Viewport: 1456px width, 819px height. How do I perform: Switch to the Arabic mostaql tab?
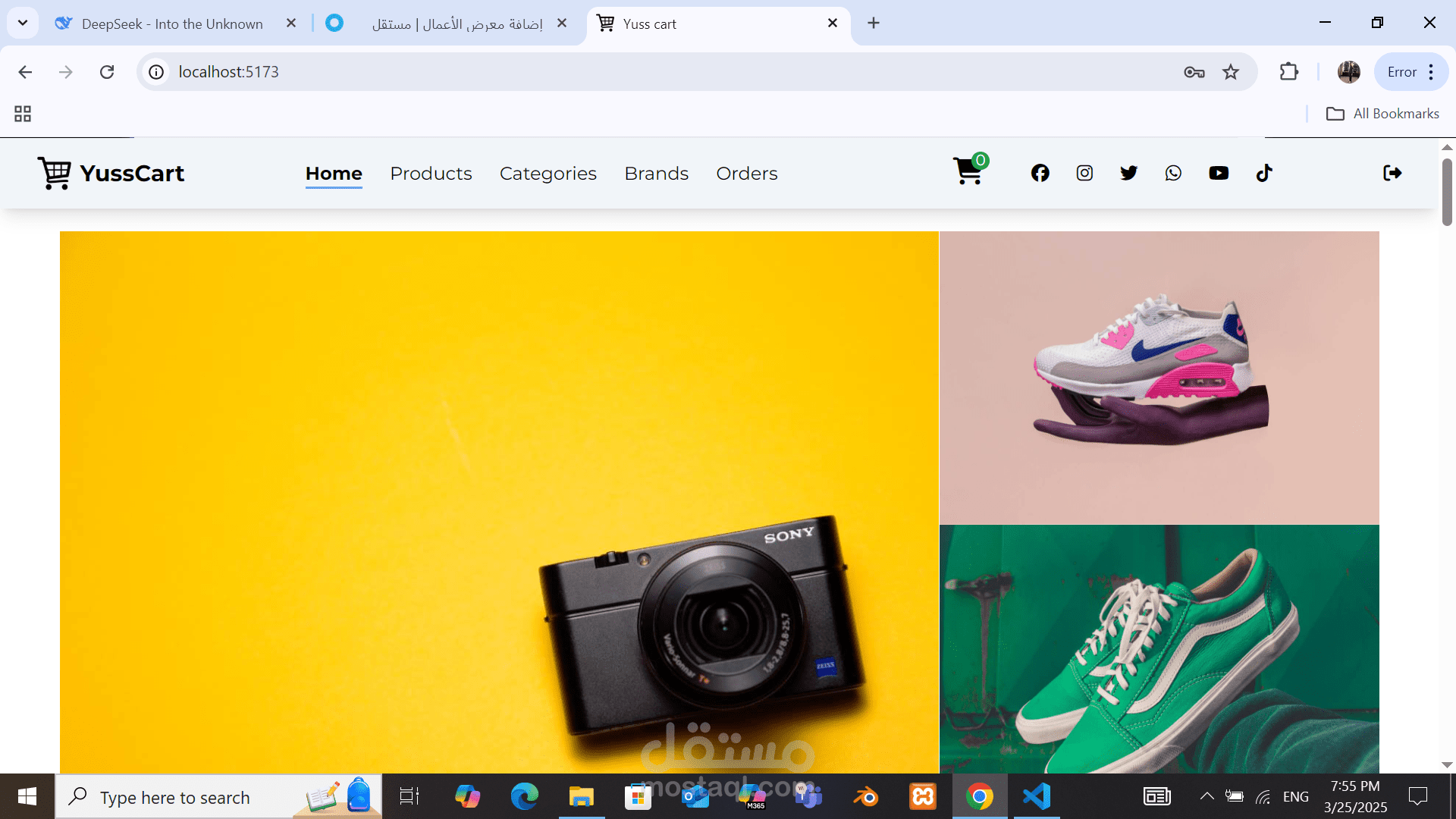[x=447, y=24]
